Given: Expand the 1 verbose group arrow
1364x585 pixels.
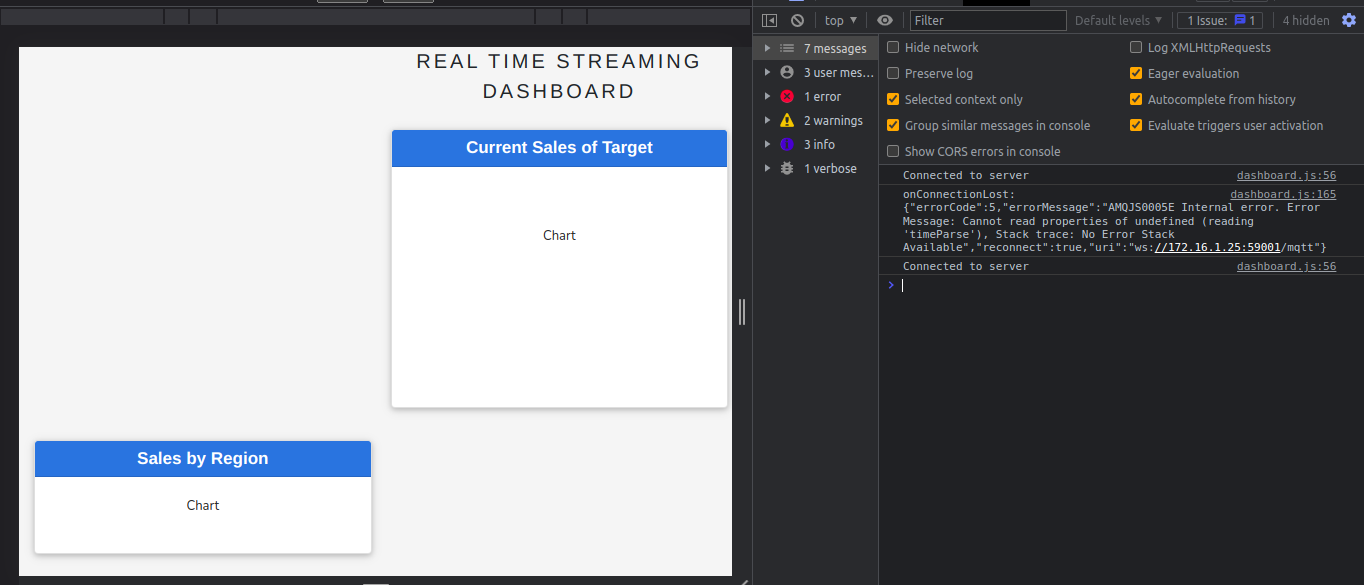Looking at the screenshot, I should click(x=767, y=168).
